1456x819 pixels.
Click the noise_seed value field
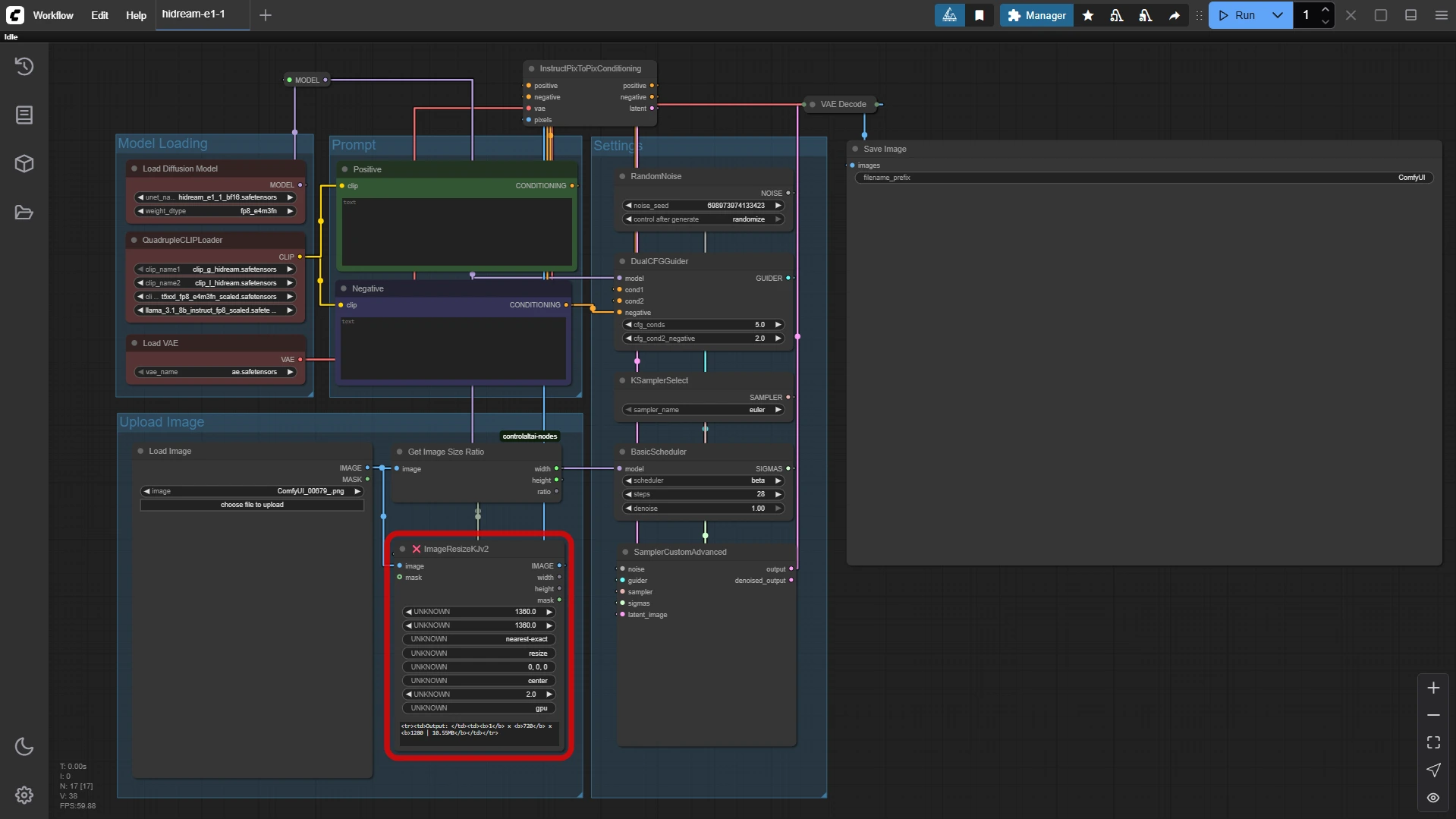coord(703,206)
